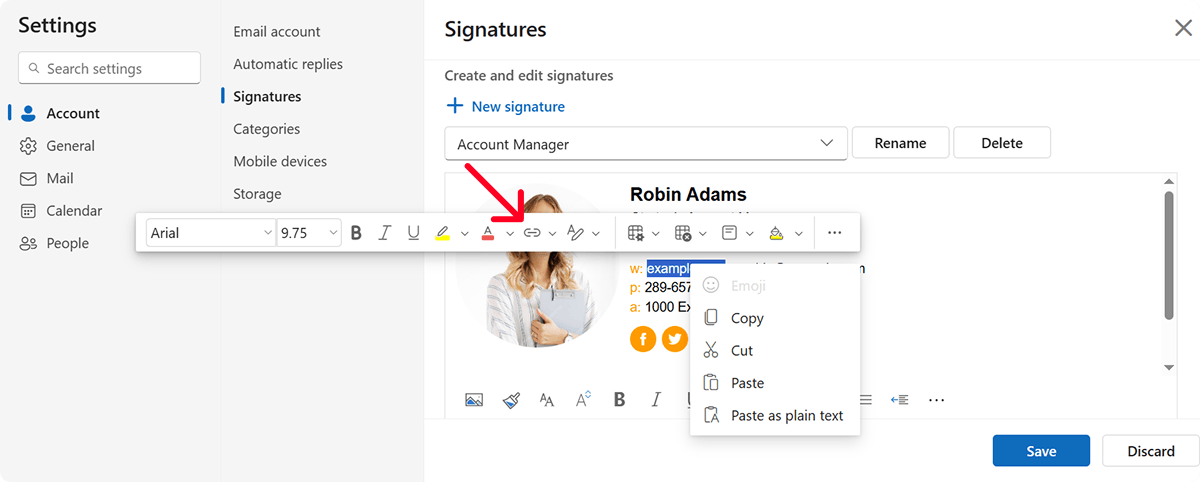1200x482 pixels.
Task: Toggle Bold in the floating toolbar
Action: [x=355, y=233]
